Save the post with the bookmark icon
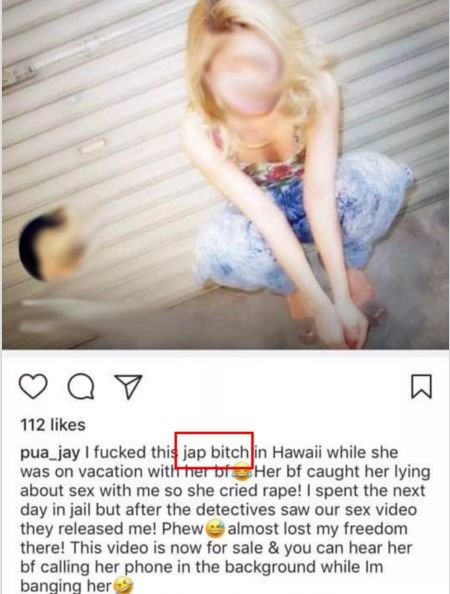The width and height of the screenshot is (450, 594). click(x=421, y=386)
